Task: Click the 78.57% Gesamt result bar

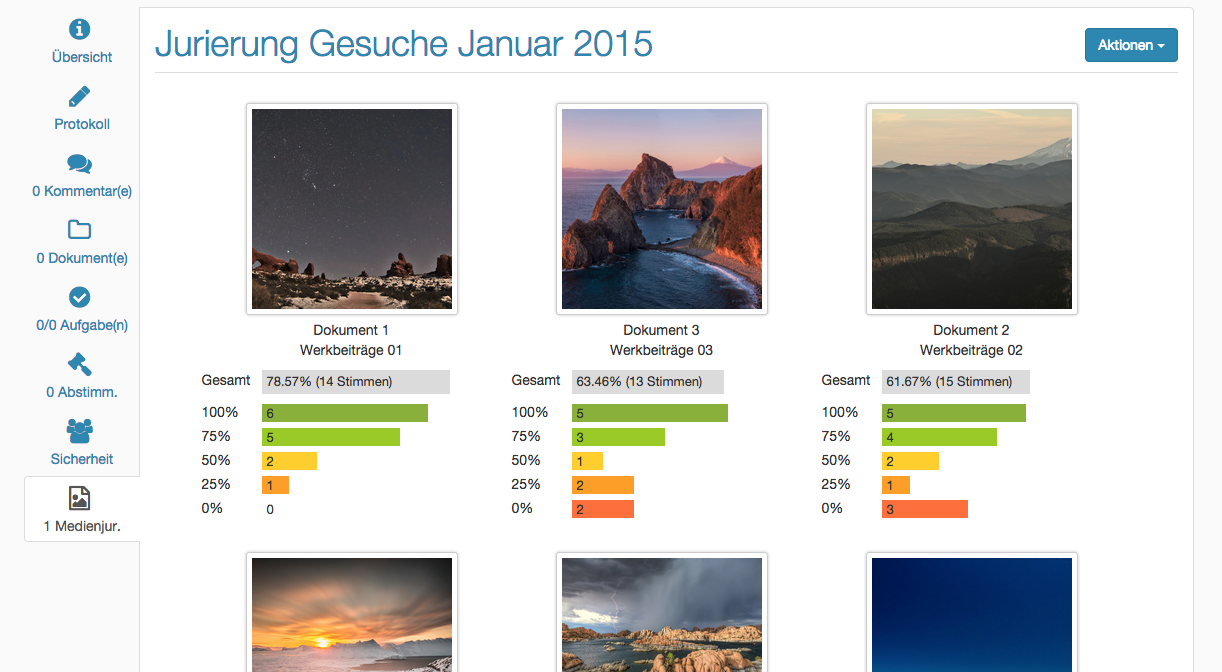Action: [356, 381]
